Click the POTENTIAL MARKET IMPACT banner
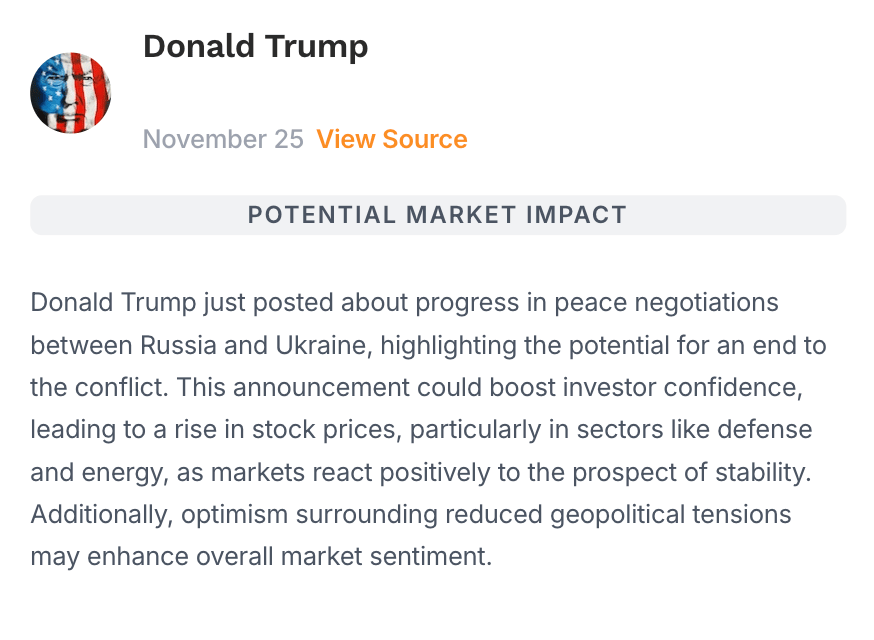This screenshot has height=640, width=874. click(437, 215)
